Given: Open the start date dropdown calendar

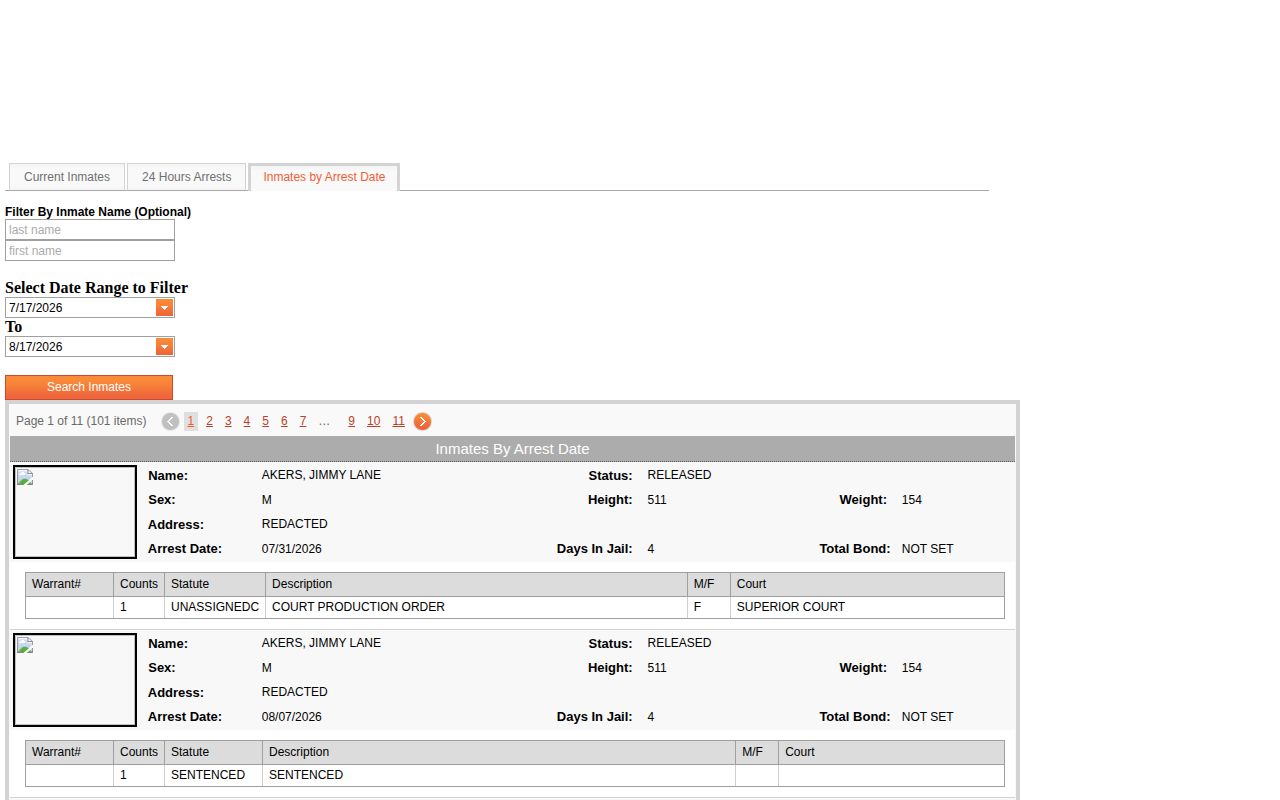Looking at the screenshot, I should pos(165,308).
